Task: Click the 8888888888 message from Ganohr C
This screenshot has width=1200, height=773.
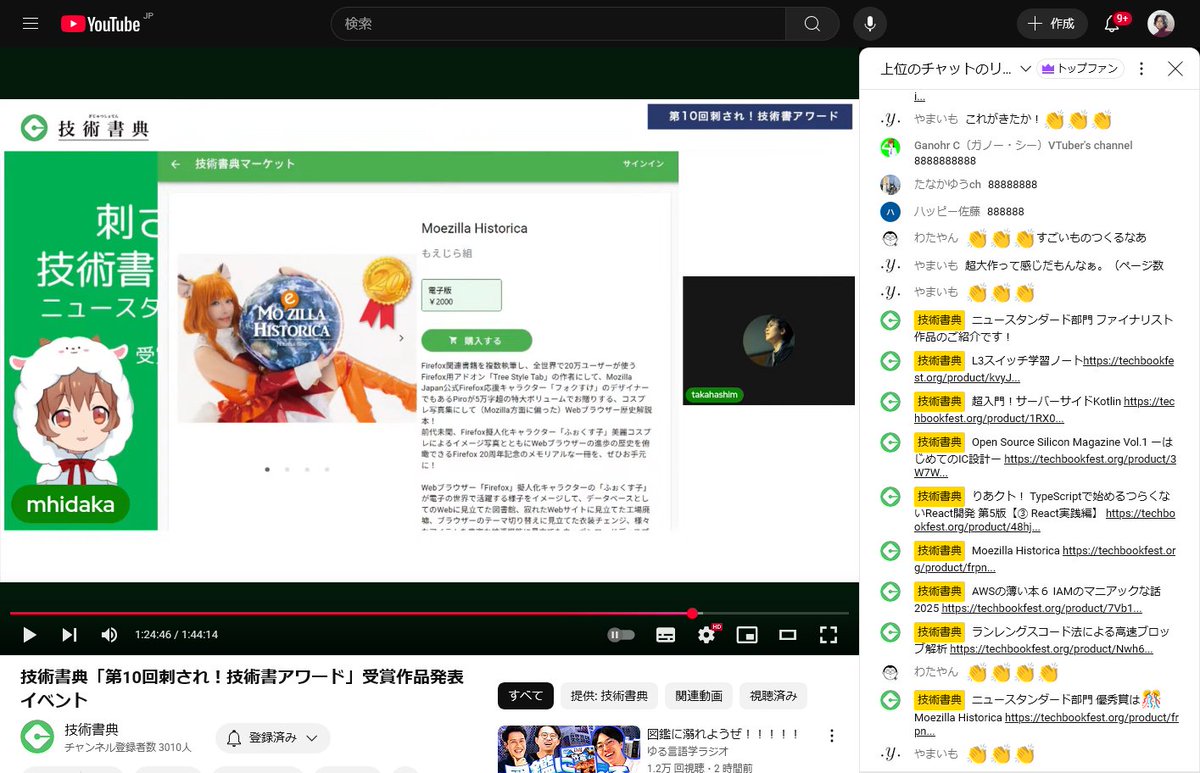Action: tap(944, 161)
